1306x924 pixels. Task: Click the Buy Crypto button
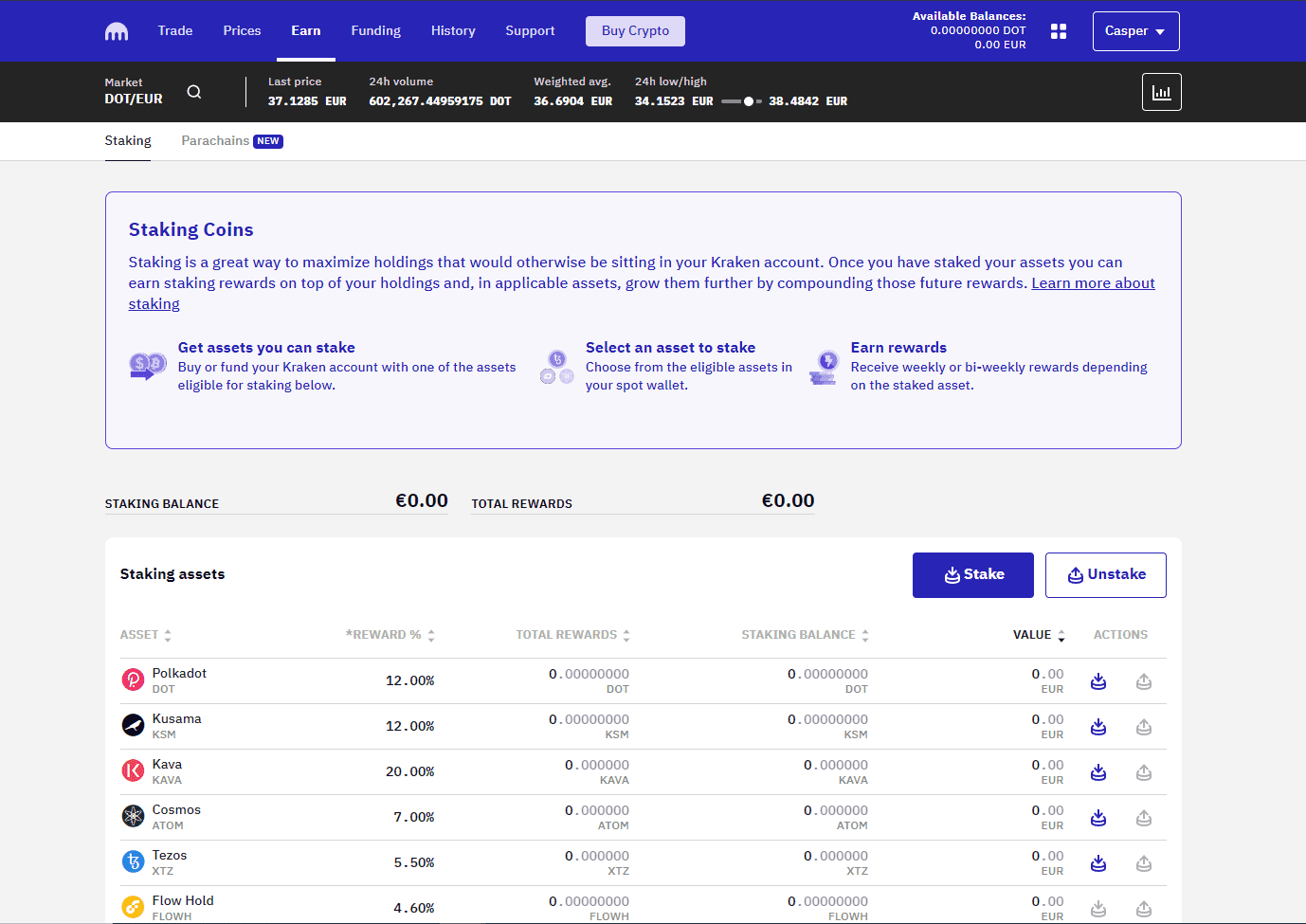point(635,31)
